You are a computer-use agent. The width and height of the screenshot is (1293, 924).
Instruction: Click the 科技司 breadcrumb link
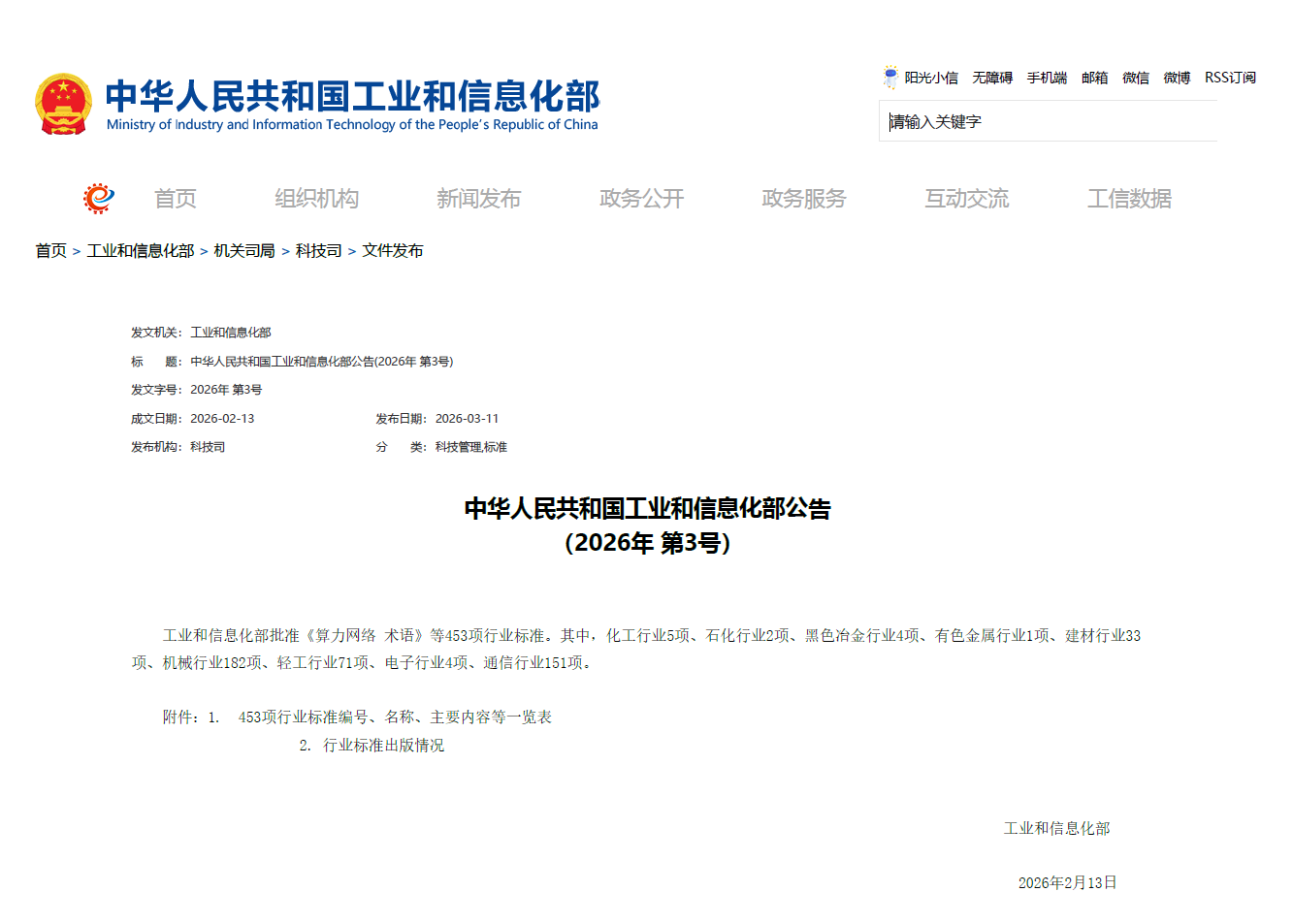point(315,250)
